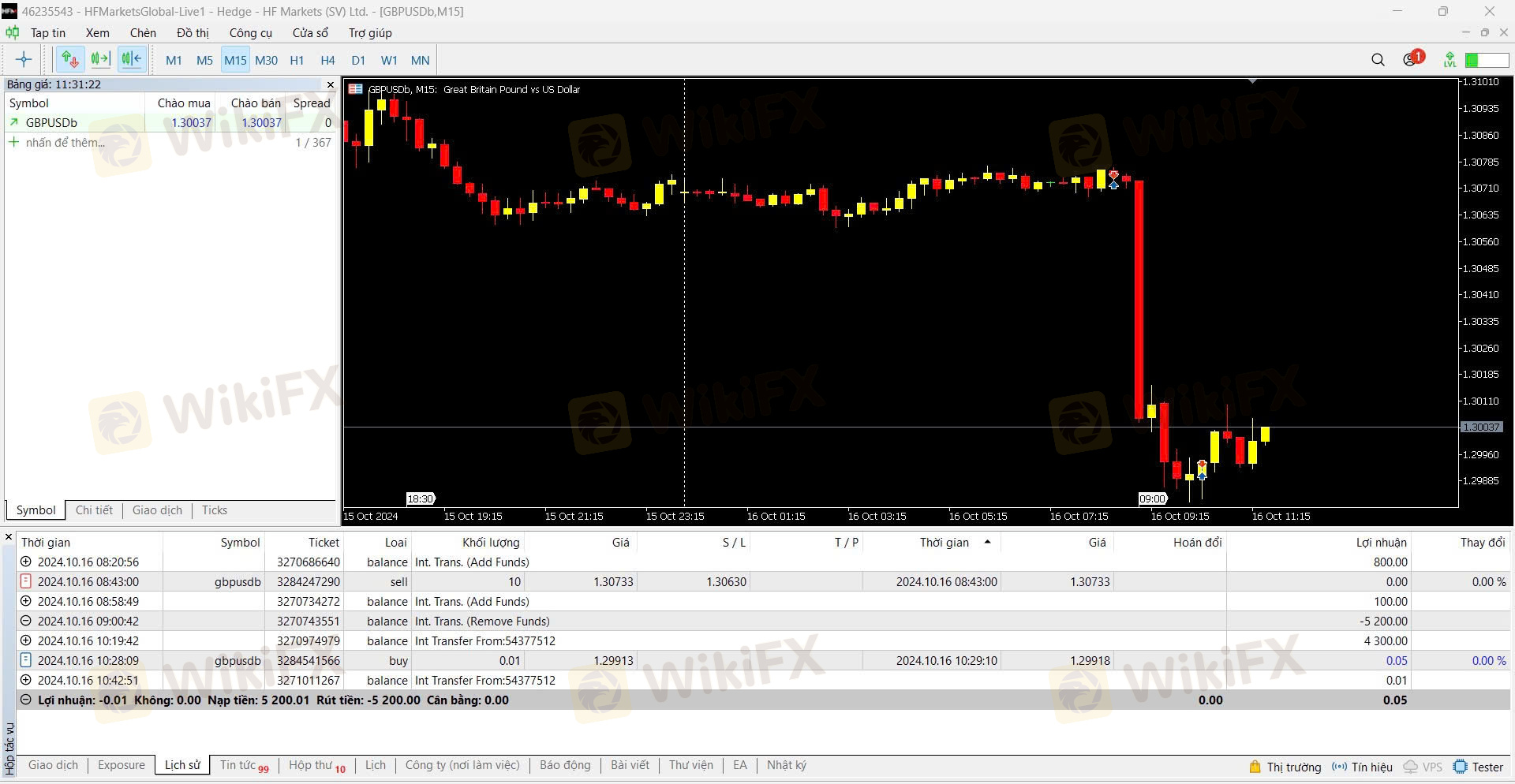Viewport: 1515px width, 784px height.
Task: Switch to Ticks tab
Action: click(214, 510)
